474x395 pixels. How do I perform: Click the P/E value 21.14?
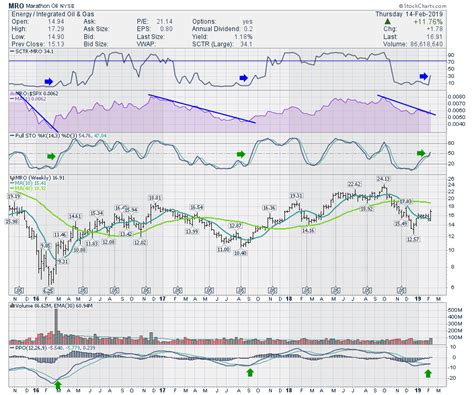click(x=165, y=22)
